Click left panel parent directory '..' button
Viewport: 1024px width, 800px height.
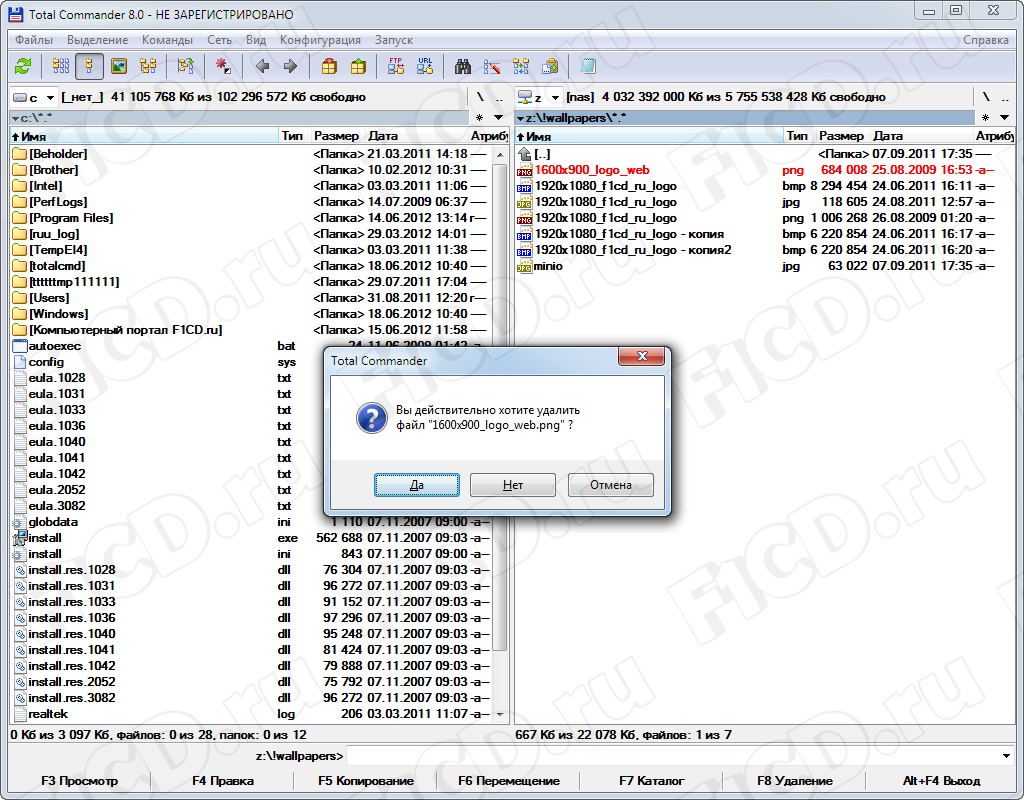click(x=499, y=97)
